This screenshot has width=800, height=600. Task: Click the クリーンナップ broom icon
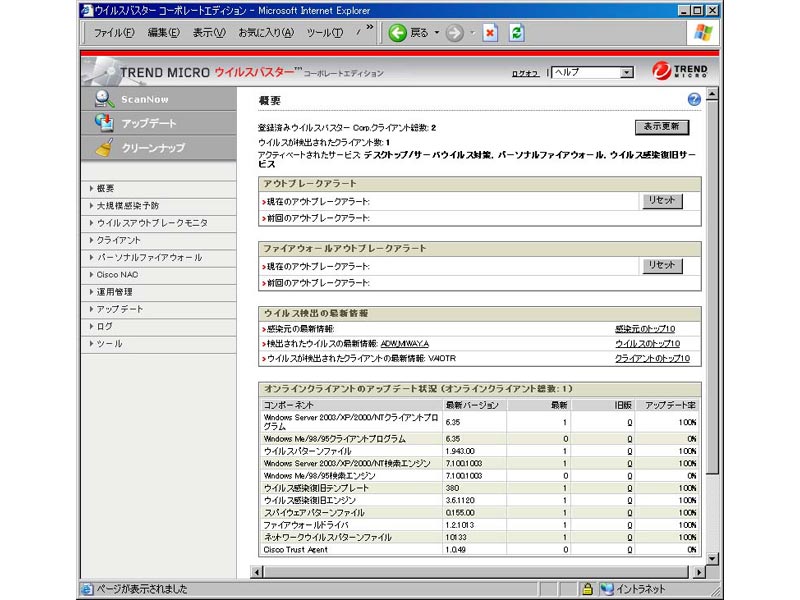(104, 147)
